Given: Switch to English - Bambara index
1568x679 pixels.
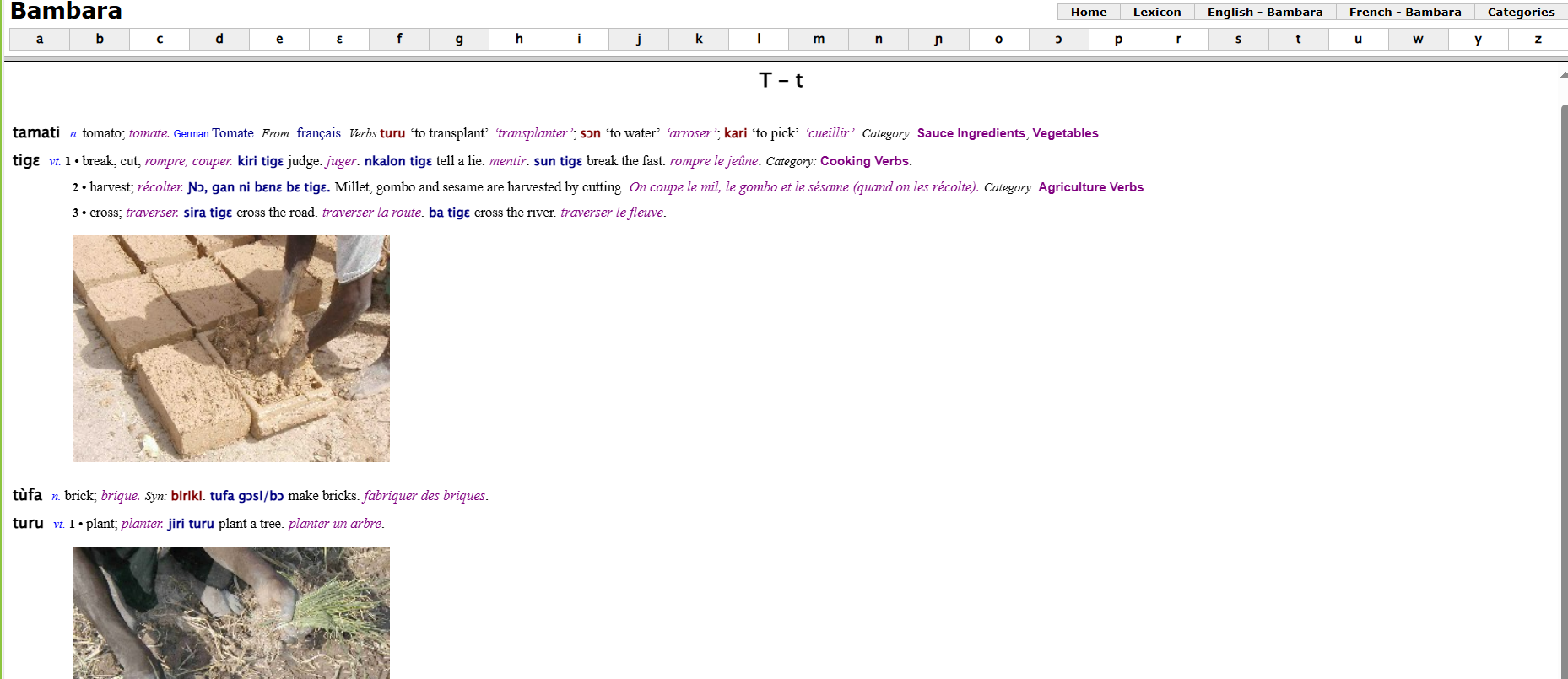Looking at the screenshot, I should pos(1265,12).
